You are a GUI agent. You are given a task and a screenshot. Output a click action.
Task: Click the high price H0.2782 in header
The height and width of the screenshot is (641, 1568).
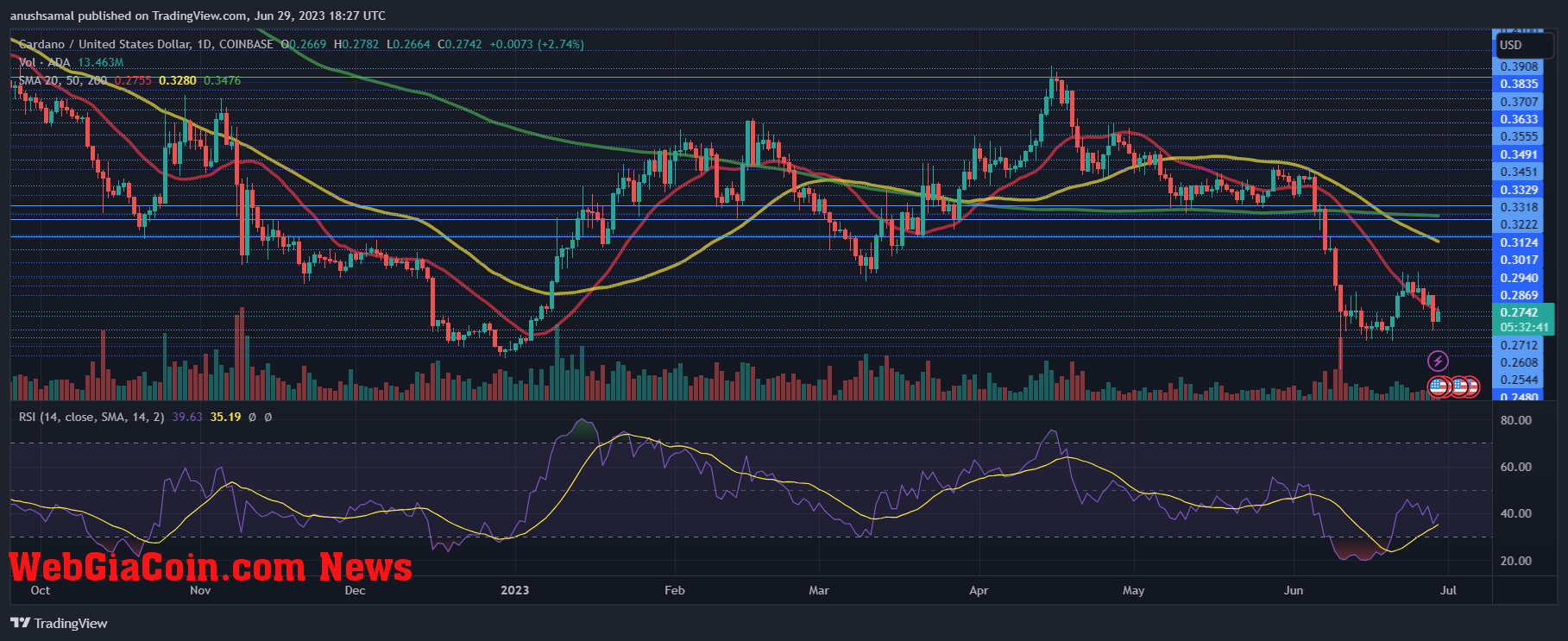coord(356,44)
